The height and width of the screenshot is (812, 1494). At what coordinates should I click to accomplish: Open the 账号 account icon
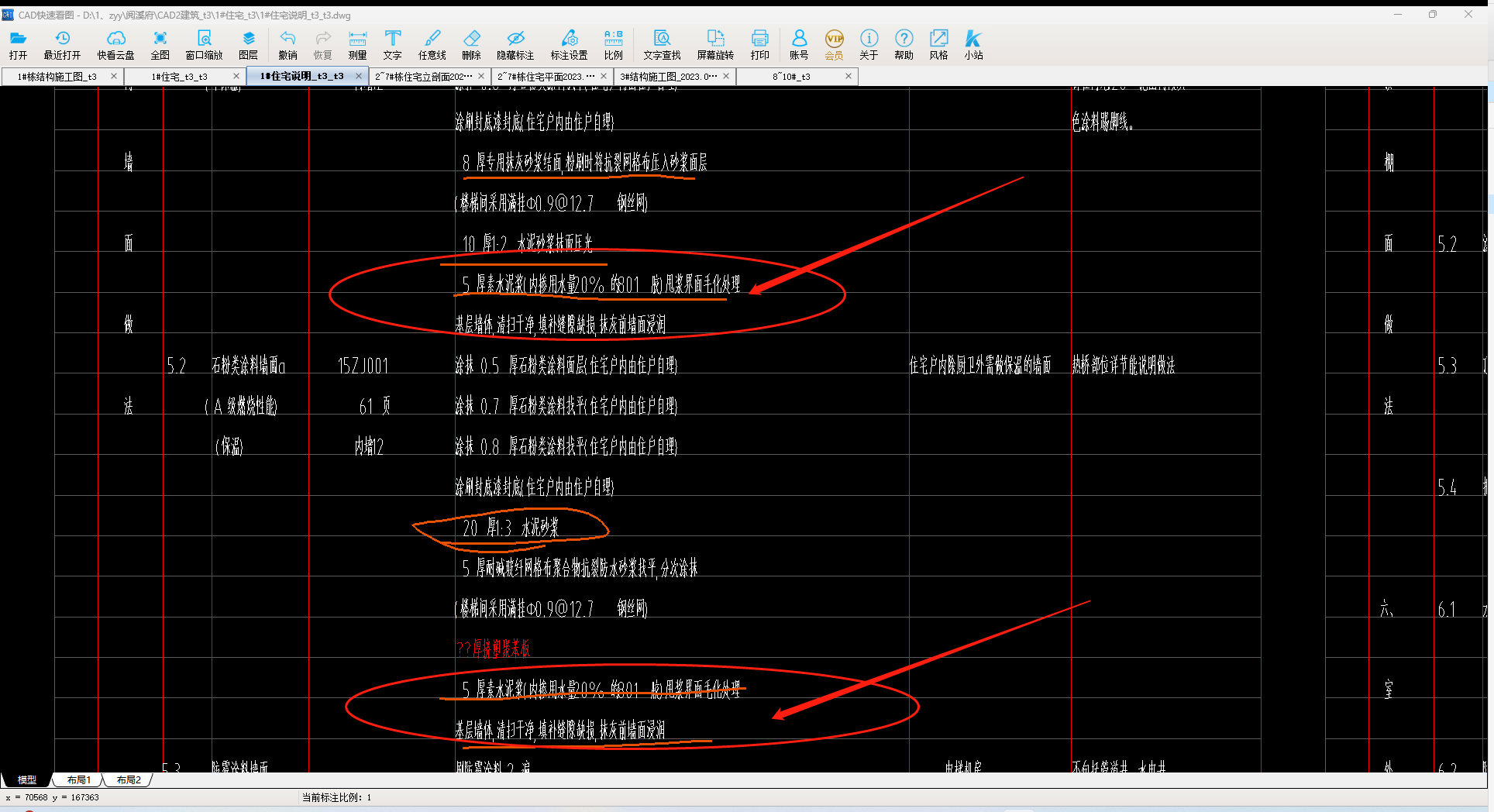[x=799, y=45]
